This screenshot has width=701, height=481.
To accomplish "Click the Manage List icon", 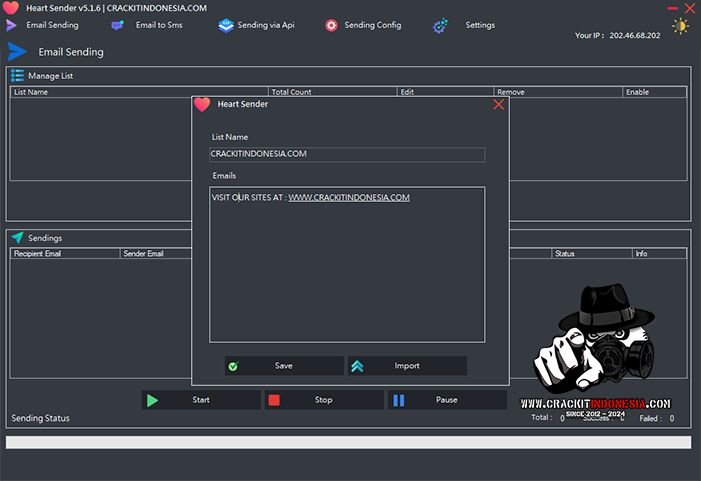I will point(17,75).
